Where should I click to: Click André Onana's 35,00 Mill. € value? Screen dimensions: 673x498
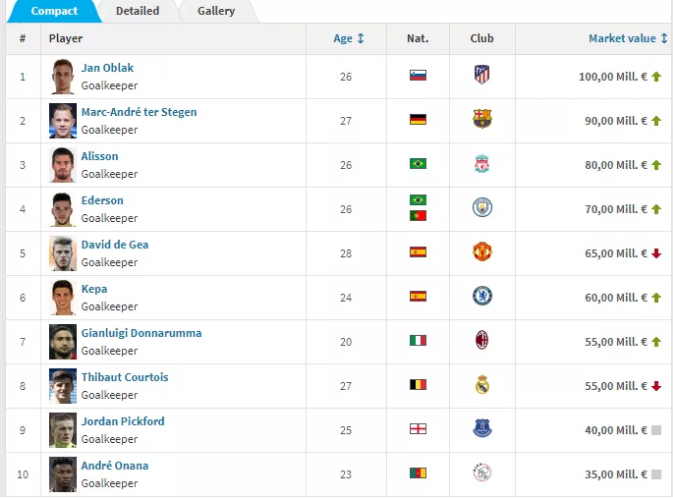(x=615, y=474)
